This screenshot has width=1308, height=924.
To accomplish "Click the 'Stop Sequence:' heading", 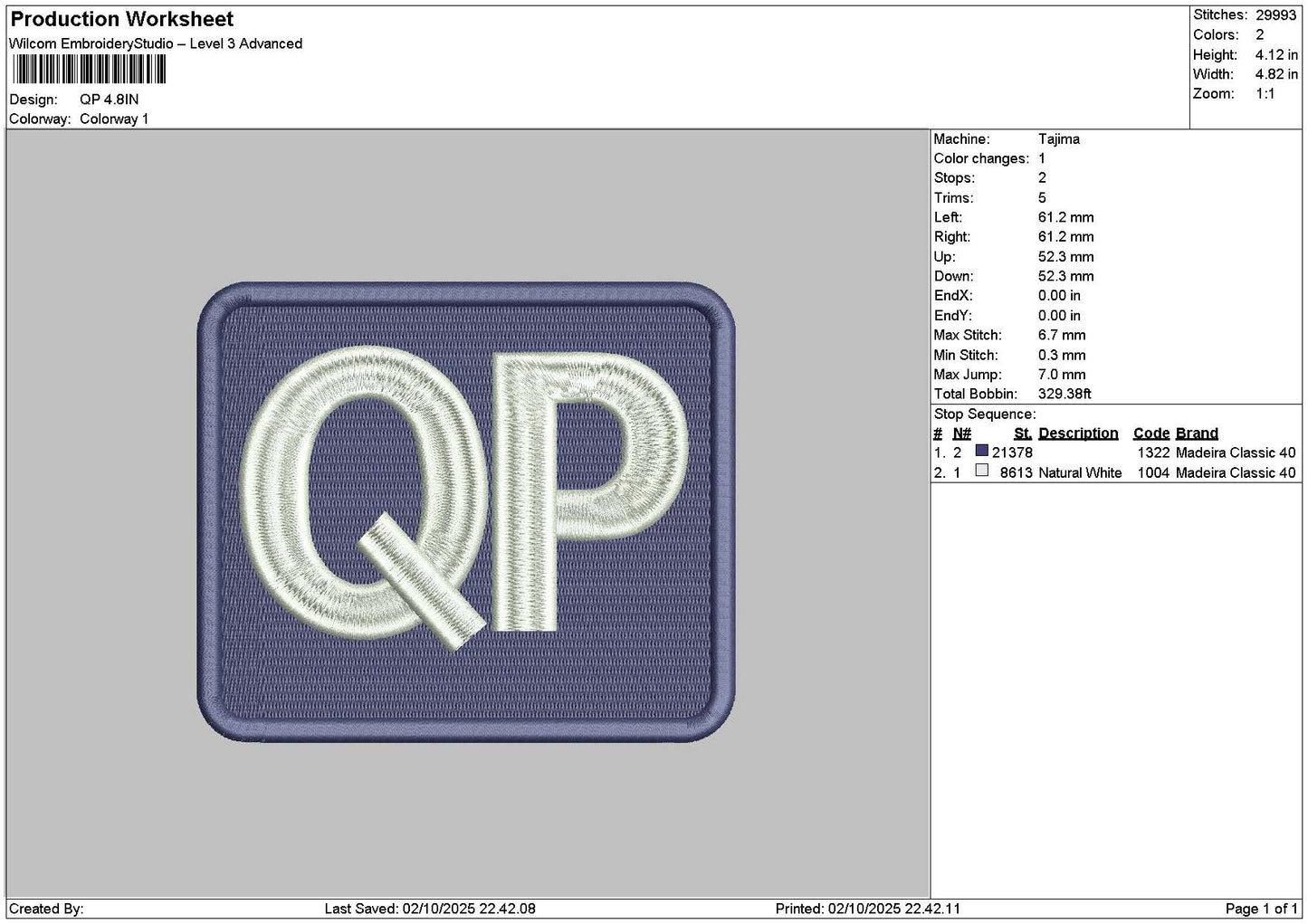I will tap(985, 414).
